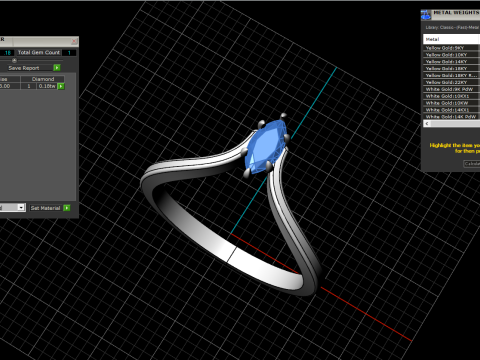Close the gem report panel

[x=74, y=41]
